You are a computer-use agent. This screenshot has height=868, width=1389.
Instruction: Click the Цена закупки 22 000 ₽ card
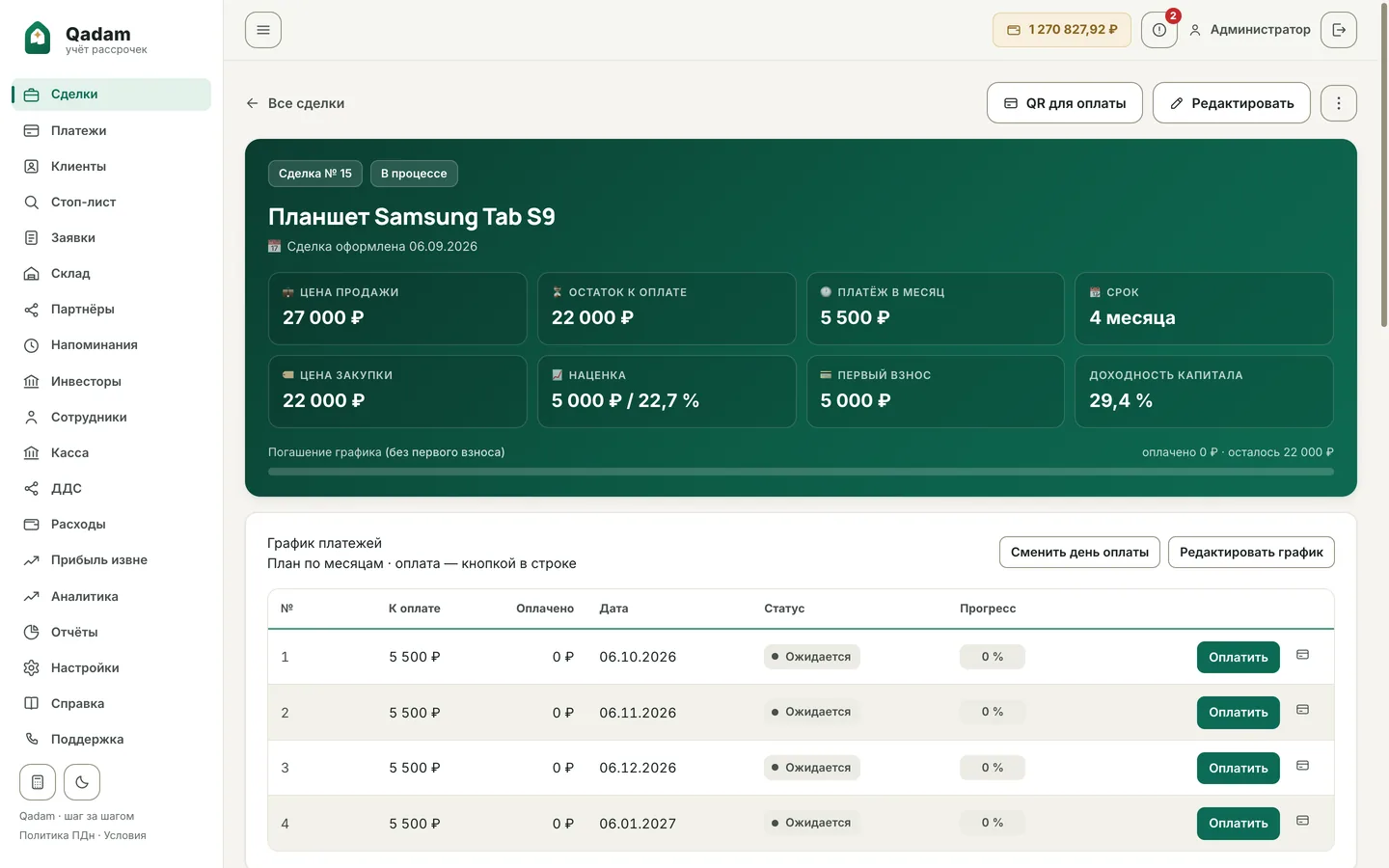click(x=397, y=392)
